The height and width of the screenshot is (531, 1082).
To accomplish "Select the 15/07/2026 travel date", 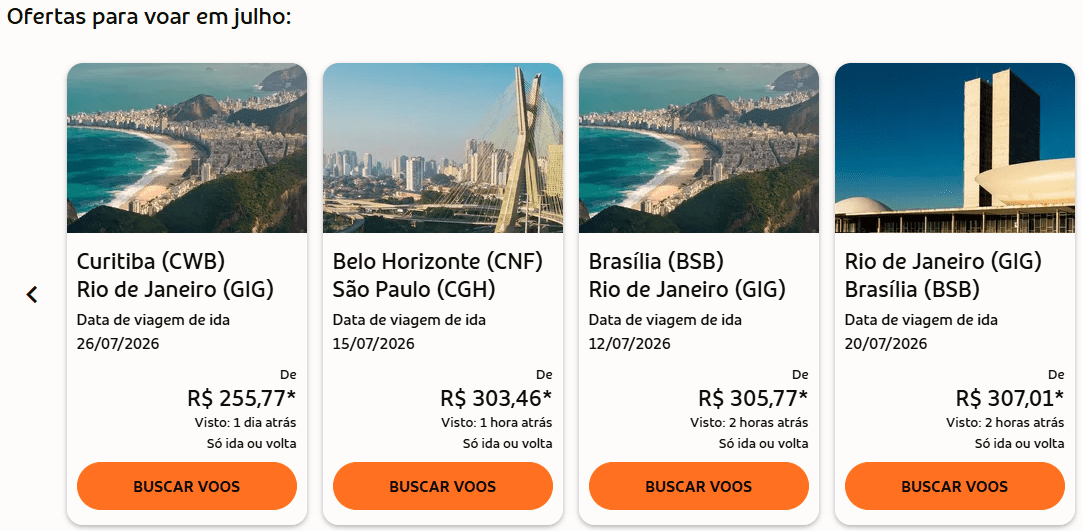I will [x=374, y=344].
